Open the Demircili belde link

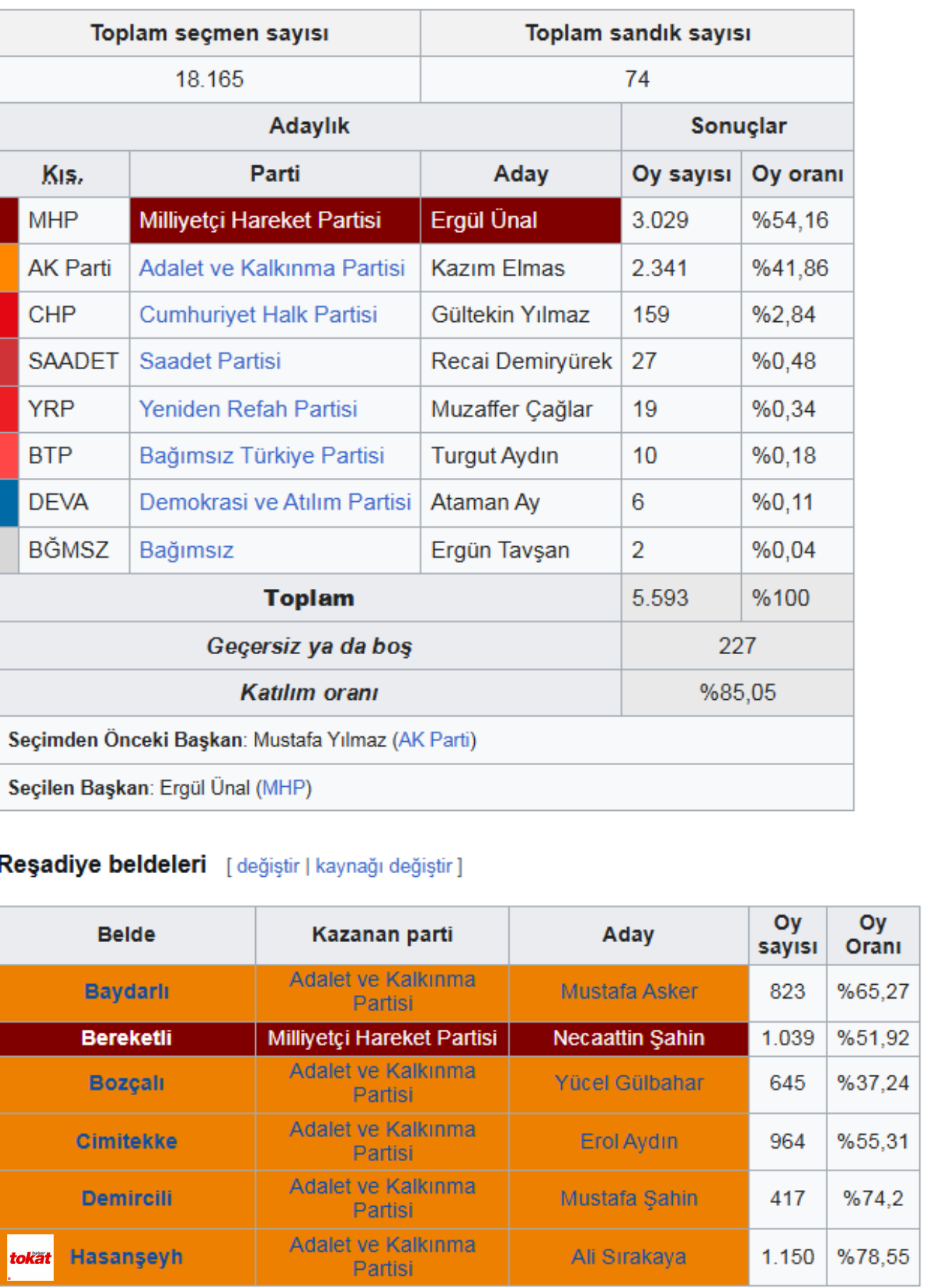click(127, 1198)
